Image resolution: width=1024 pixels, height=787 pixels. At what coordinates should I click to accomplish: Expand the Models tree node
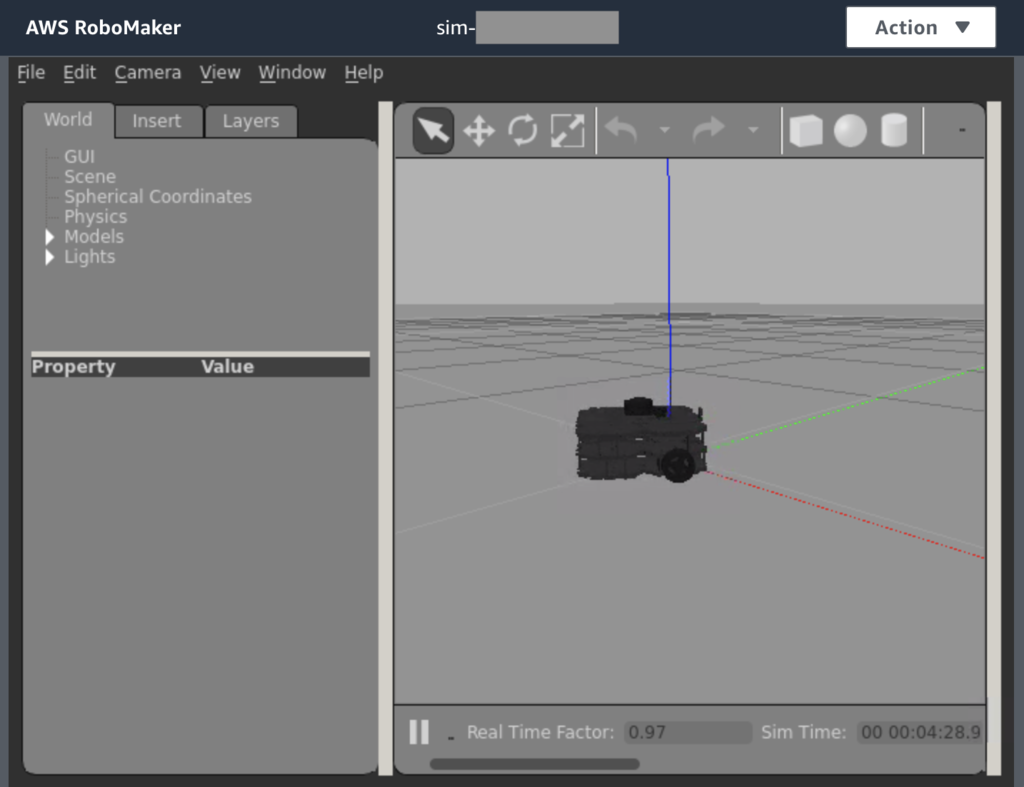click(50, 237)
